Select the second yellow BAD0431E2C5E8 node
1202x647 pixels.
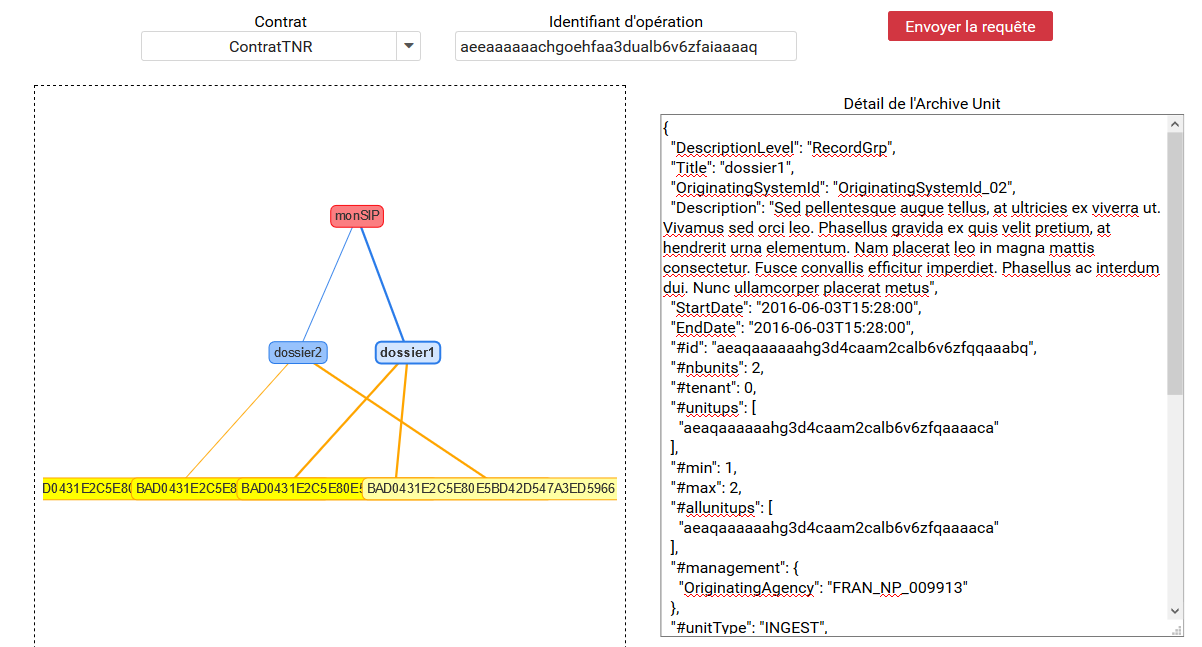click(x=185, y=488)
